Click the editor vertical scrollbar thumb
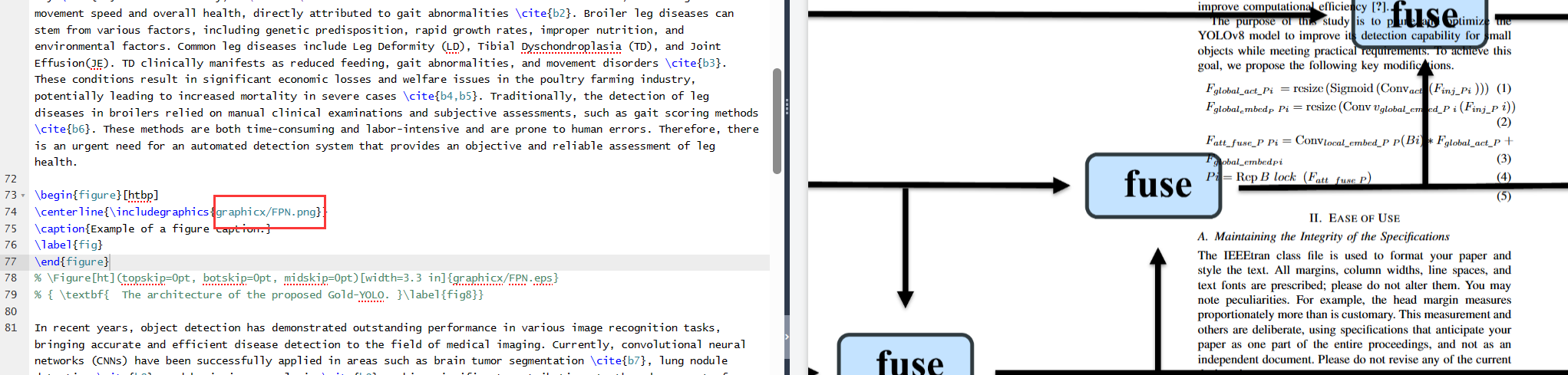This screenshot has height=375, width=1568. coord(777,121)
